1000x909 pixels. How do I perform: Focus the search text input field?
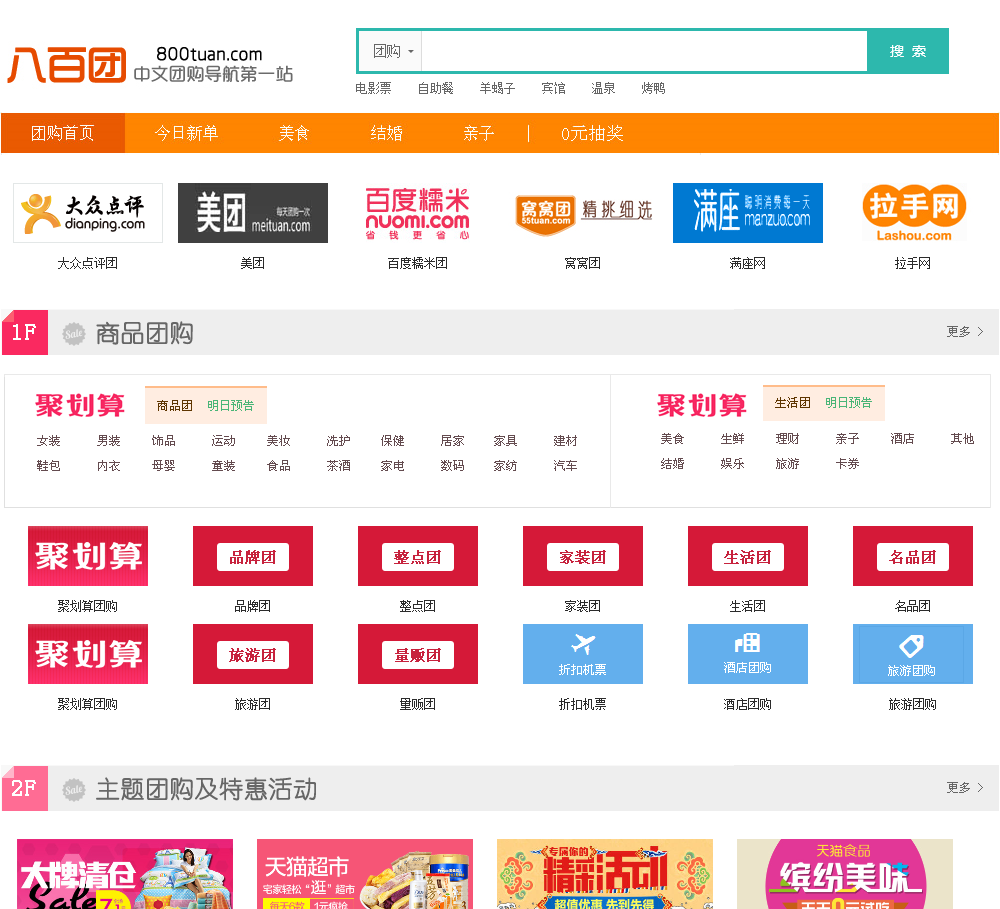click(644, 51)
